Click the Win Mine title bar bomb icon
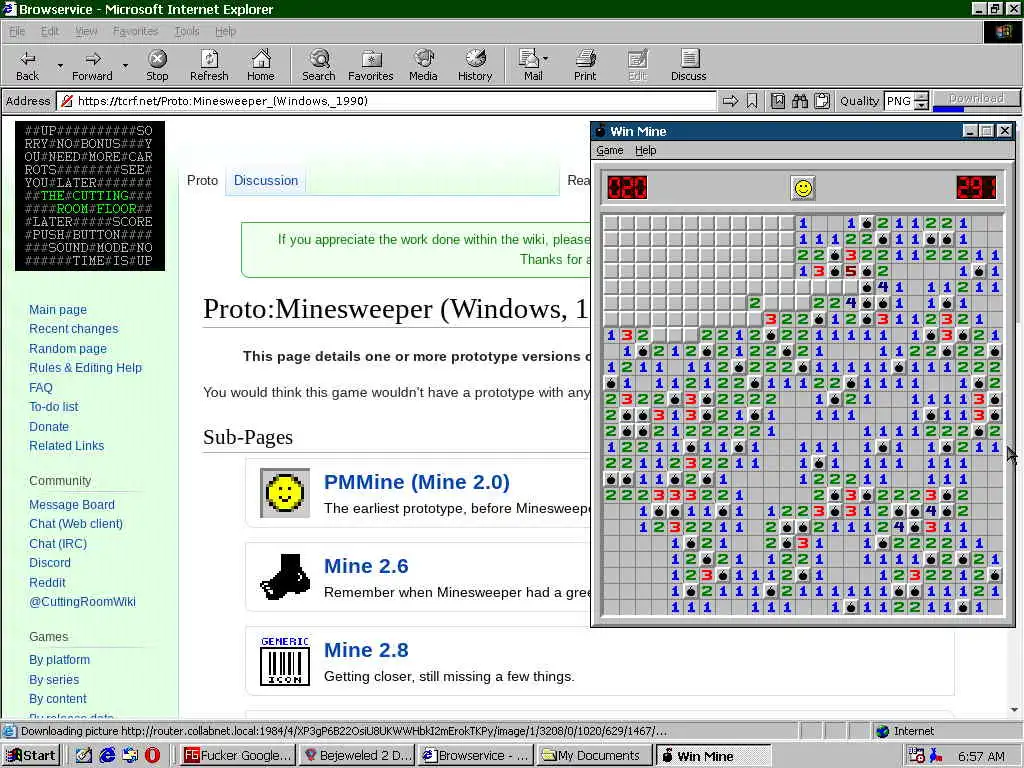 tap(600, 131)
